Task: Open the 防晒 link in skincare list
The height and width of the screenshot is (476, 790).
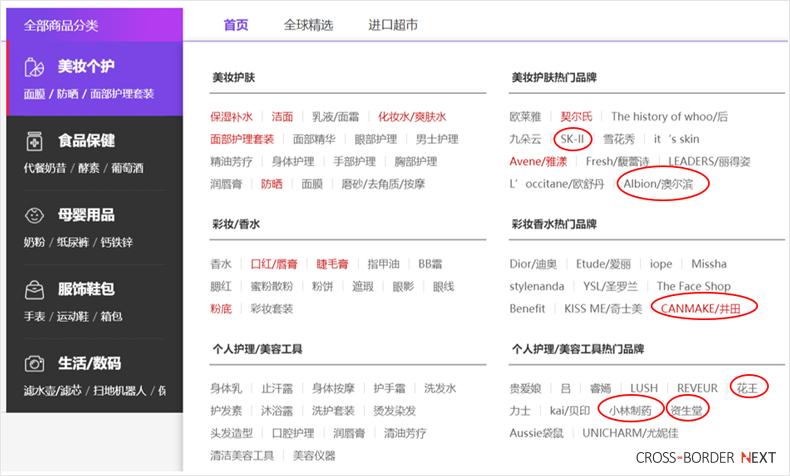Action: click(x=272, y=184)
